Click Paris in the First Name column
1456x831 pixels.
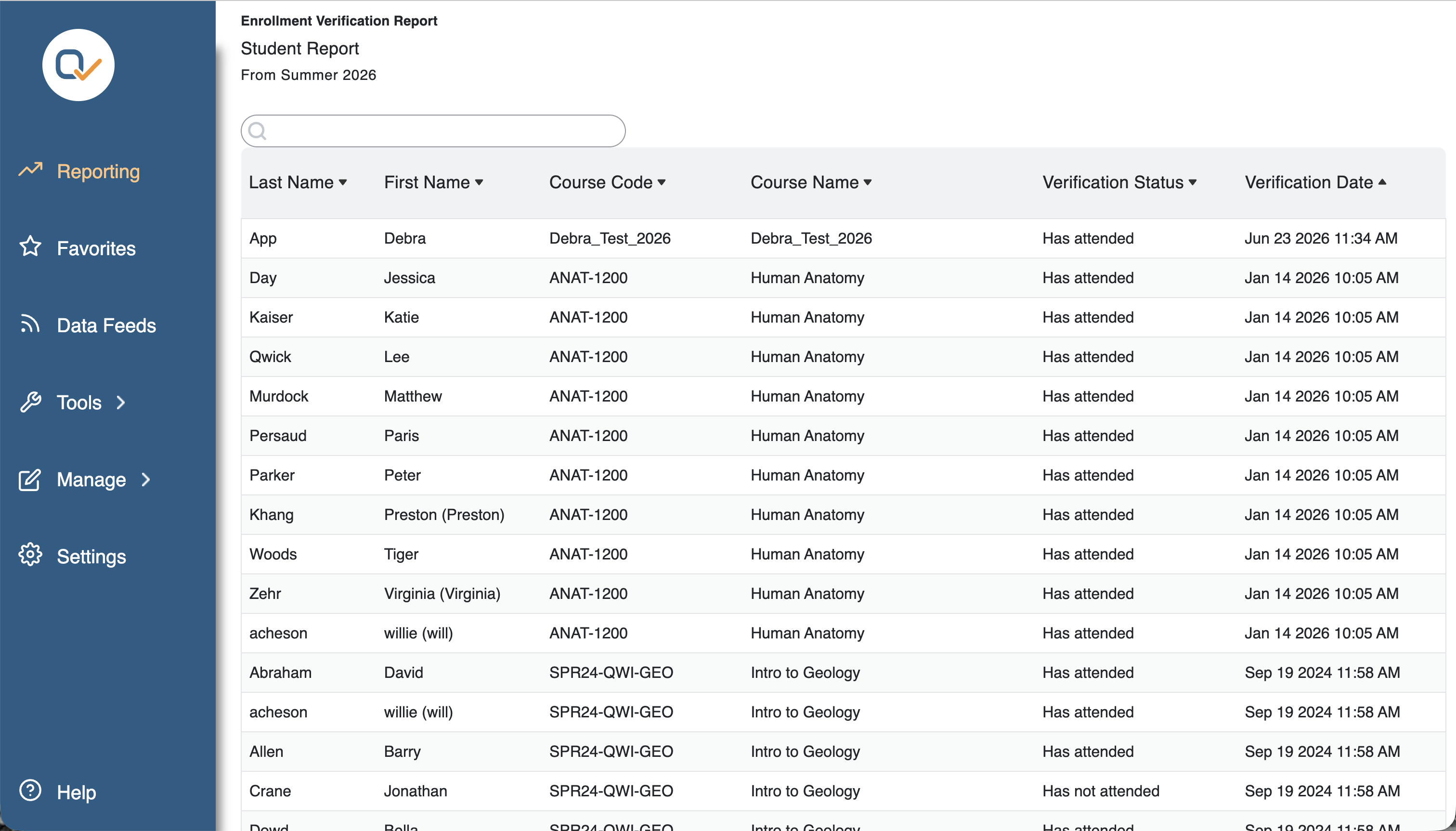[401, 435]
